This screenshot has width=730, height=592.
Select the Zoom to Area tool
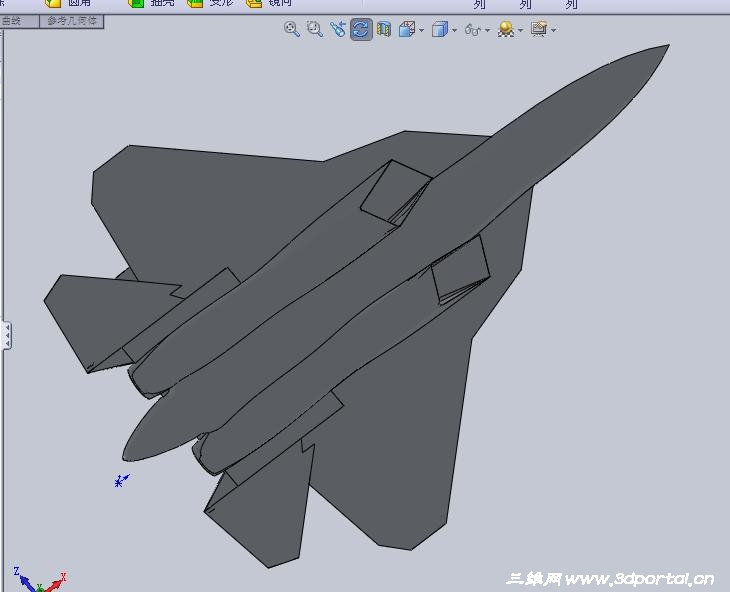pyautogui.click(x=315, y=29)
